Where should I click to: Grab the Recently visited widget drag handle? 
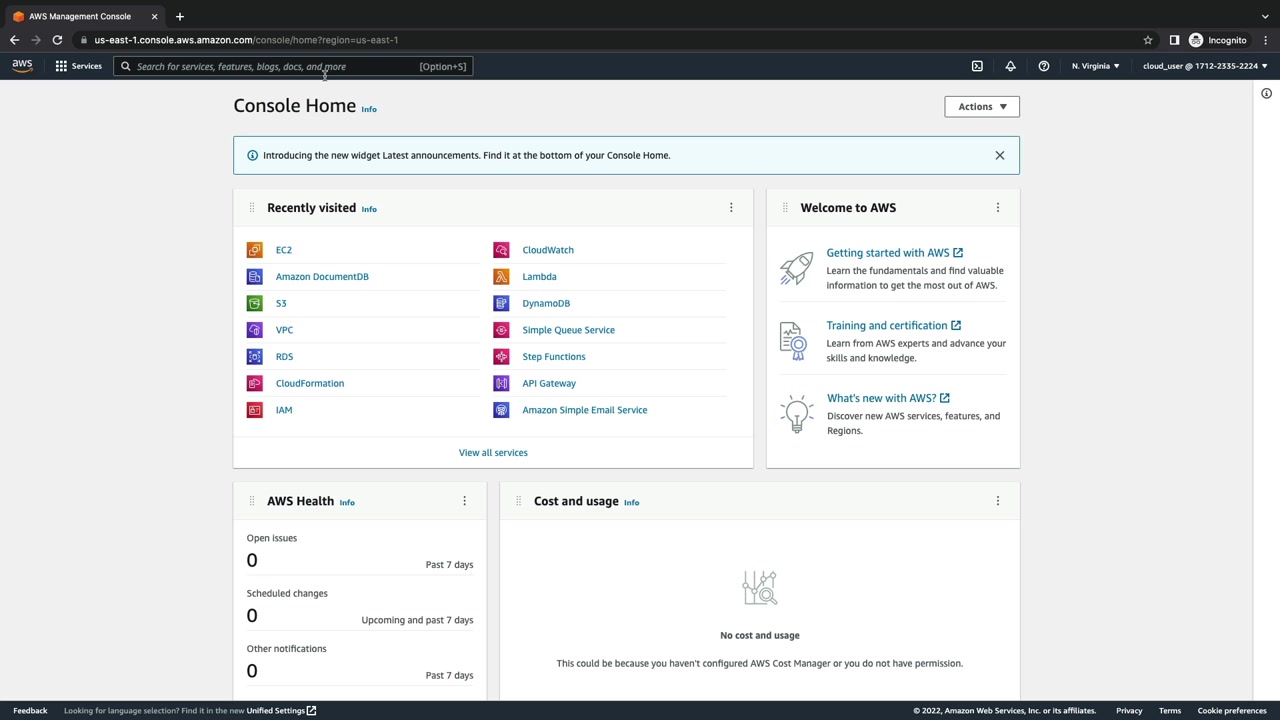click(251, 208)
